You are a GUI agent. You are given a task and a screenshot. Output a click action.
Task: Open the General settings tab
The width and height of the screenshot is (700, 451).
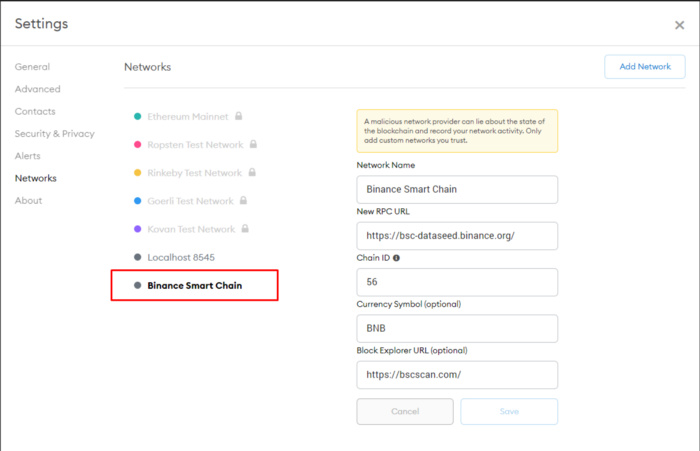pyautogui.click(x=32, y=67)
